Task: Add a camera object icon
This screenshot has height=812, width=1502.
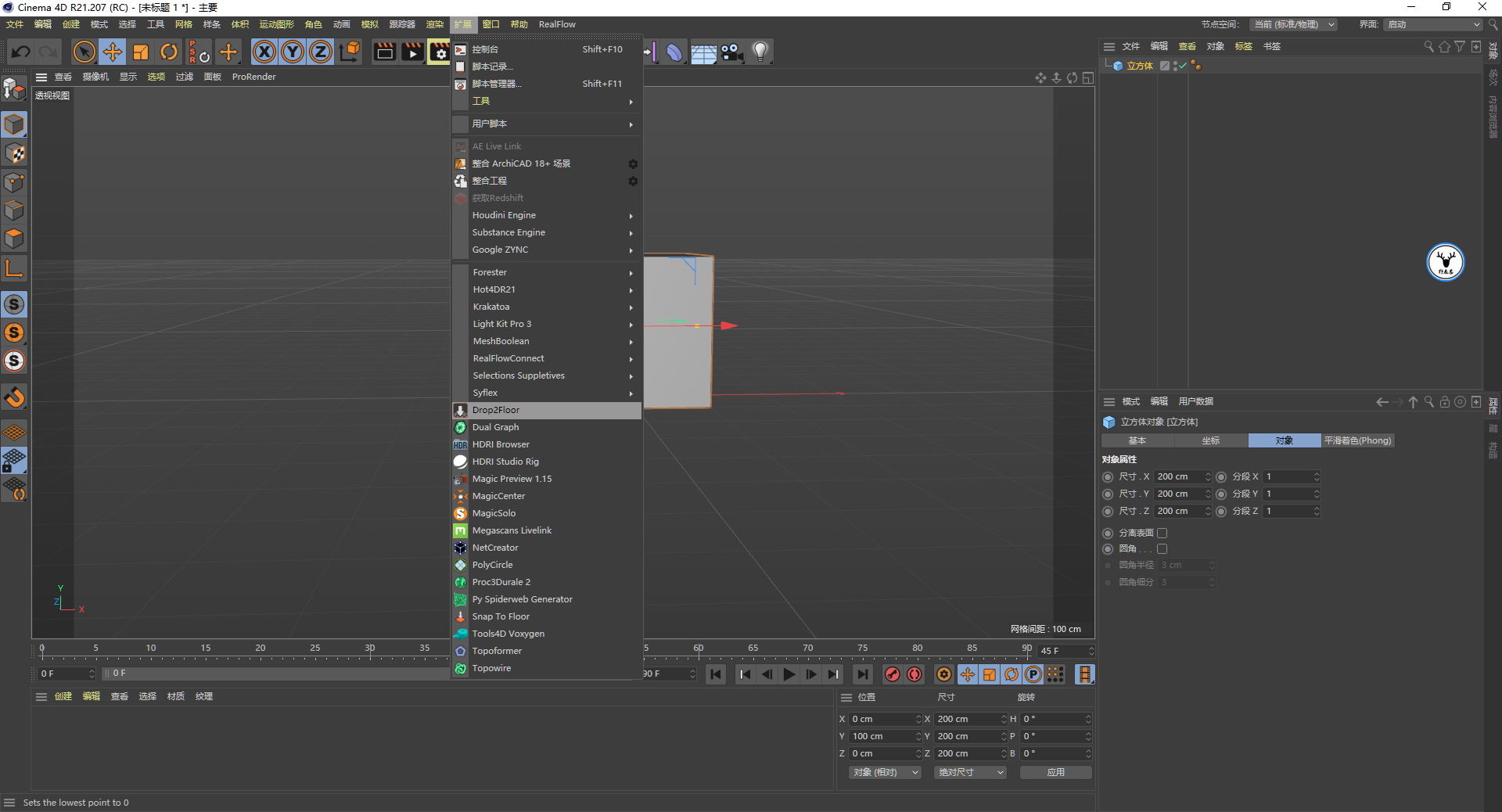Action: 731,52
